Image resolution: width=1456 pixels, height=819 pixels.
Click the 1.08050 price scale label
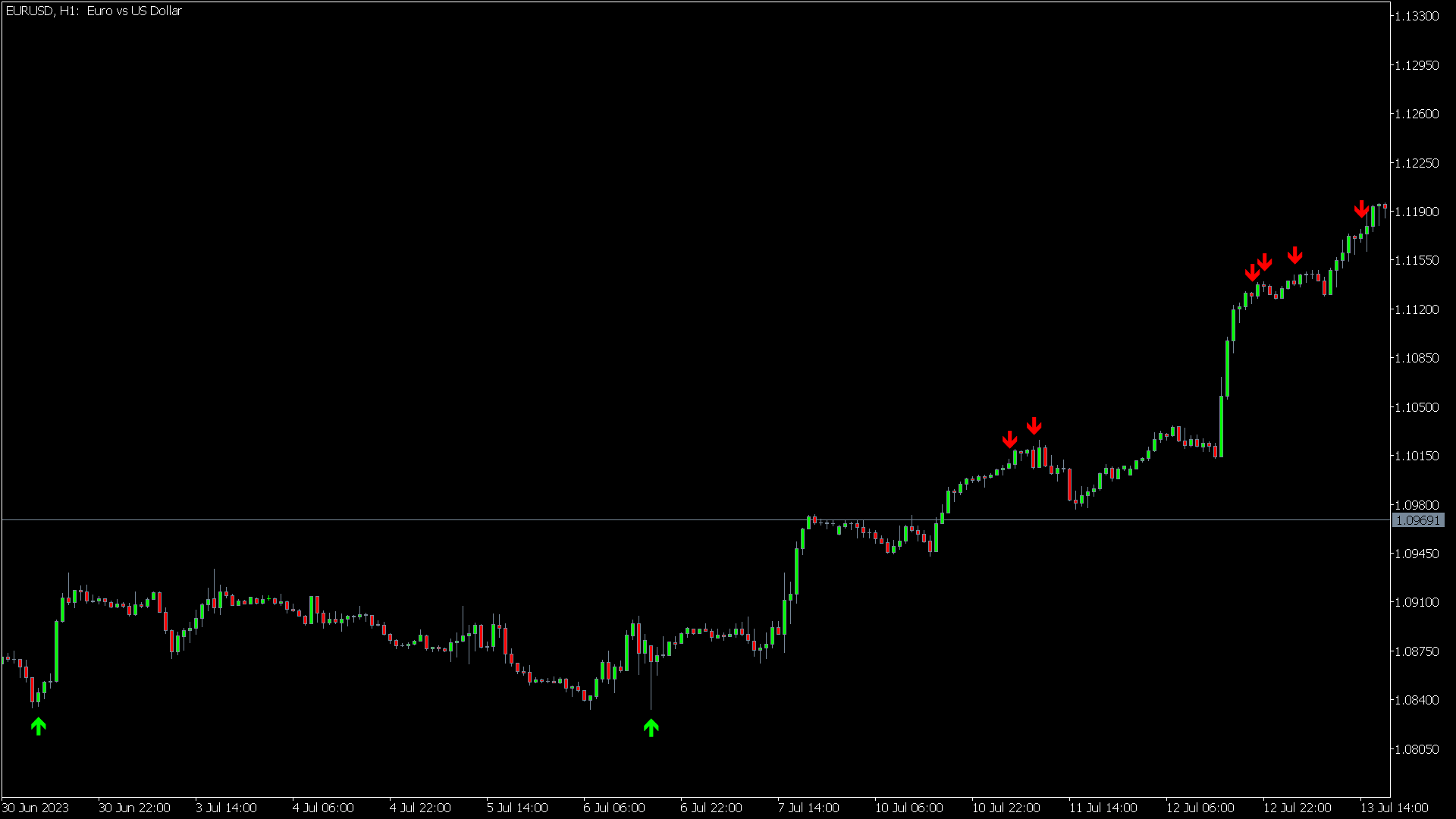click(1417, 749)
